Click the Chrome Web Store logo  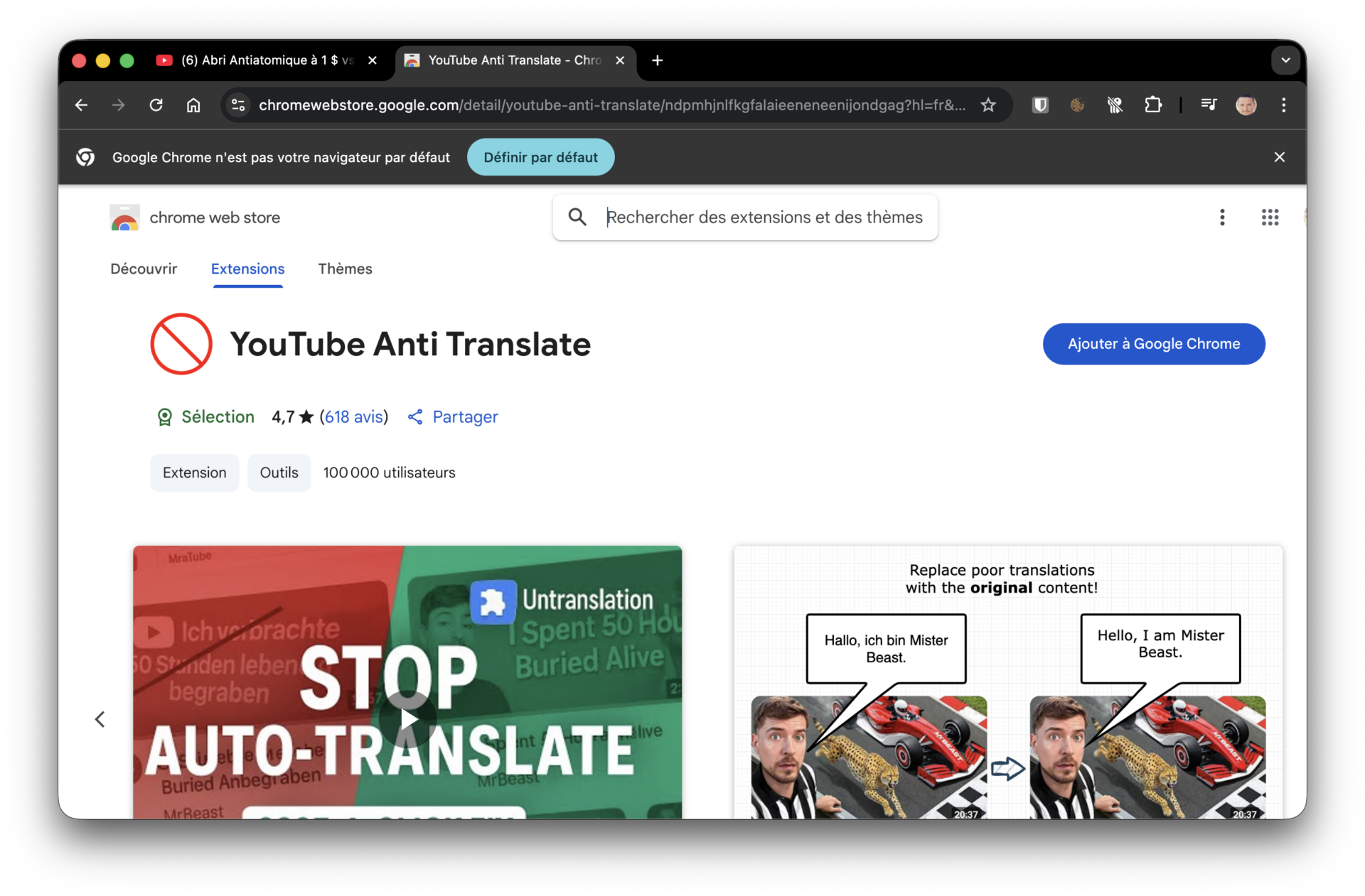(x=124, y=217)
